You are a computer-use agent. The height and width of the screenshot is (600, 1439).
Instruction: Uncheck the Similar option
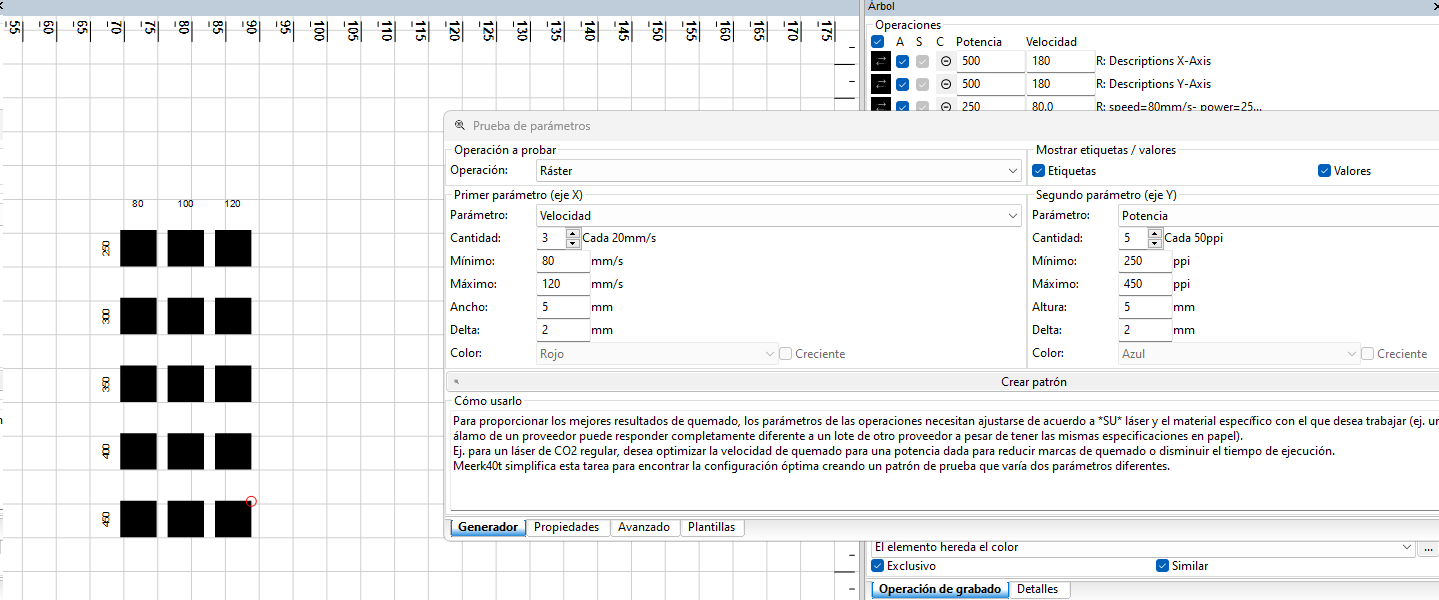point(1162,566)
